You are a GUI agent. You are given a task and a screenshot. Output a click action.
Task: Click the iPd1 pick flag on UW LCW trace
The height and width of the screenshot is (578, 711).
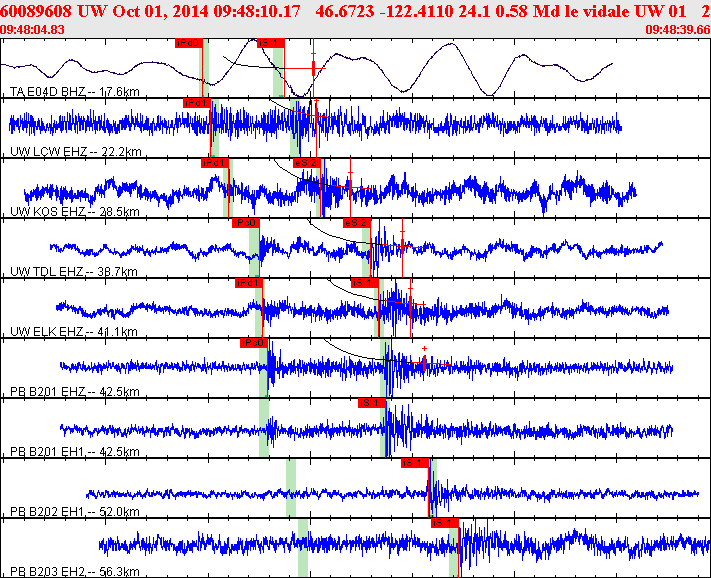tap(197, 103)
